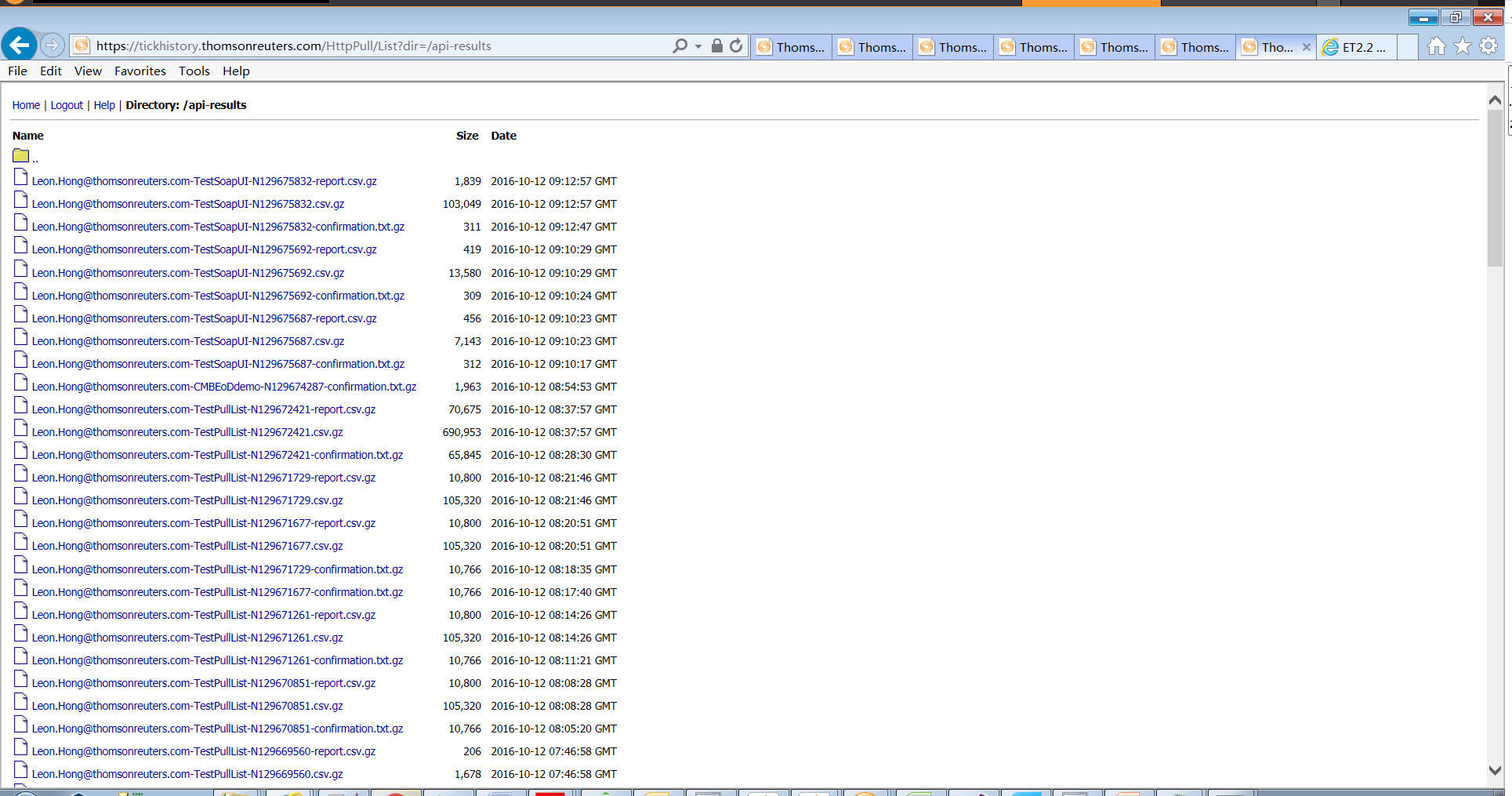
Task: Open the Favorites menu
Action: click(x=140, y=71)
